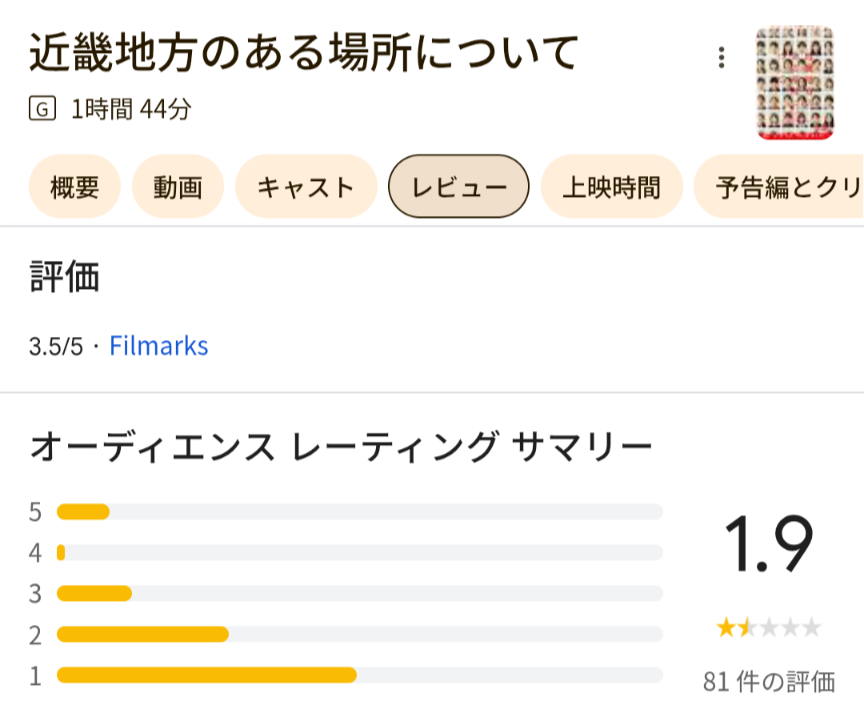Click the 3-star rating bar
Screen dimensions: 864x705
[x=360, y=594]
